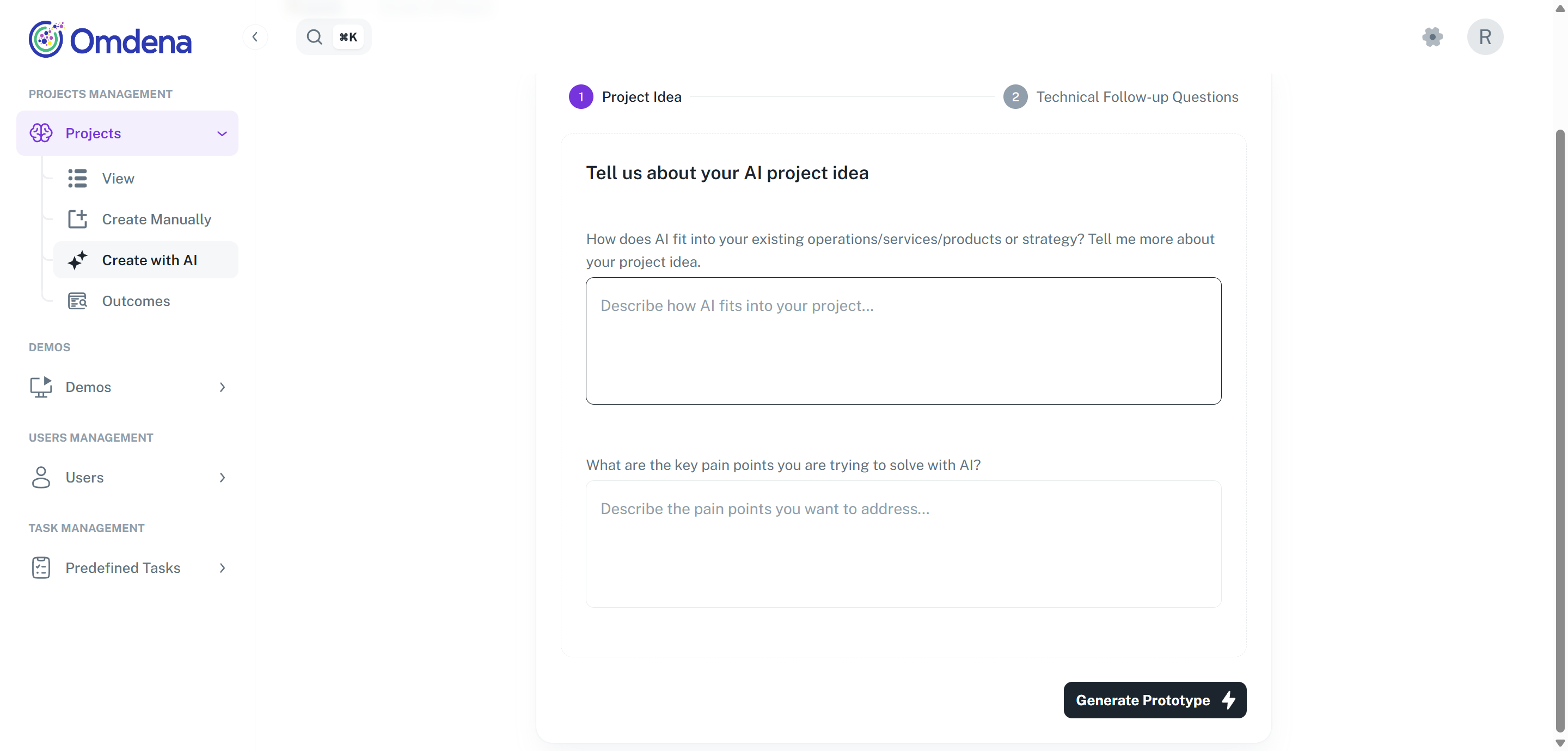Image resolution: width=1568 pixels, height=751 pixels.
Task: Click the Generate Prototype button
Action: 1155,699
